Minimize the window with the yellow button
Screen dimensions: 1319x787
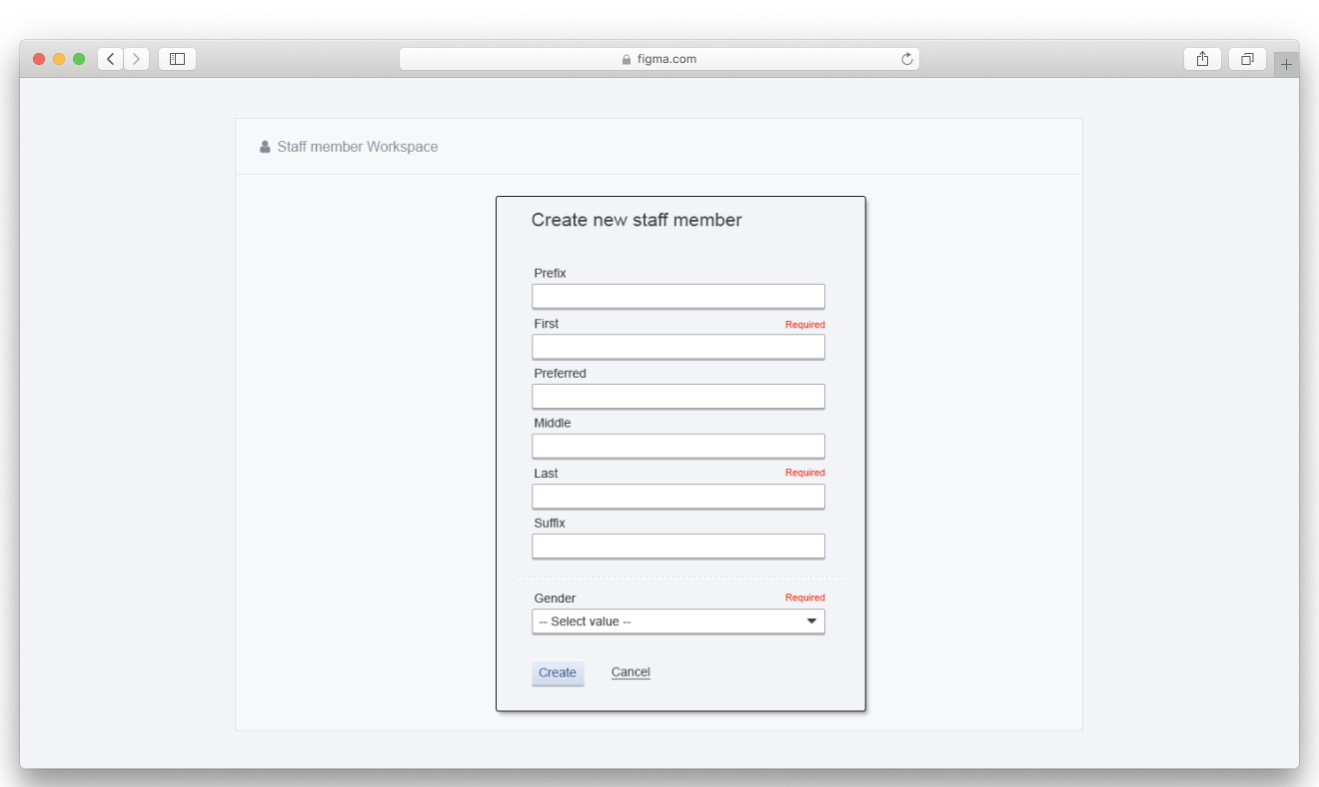59,59
